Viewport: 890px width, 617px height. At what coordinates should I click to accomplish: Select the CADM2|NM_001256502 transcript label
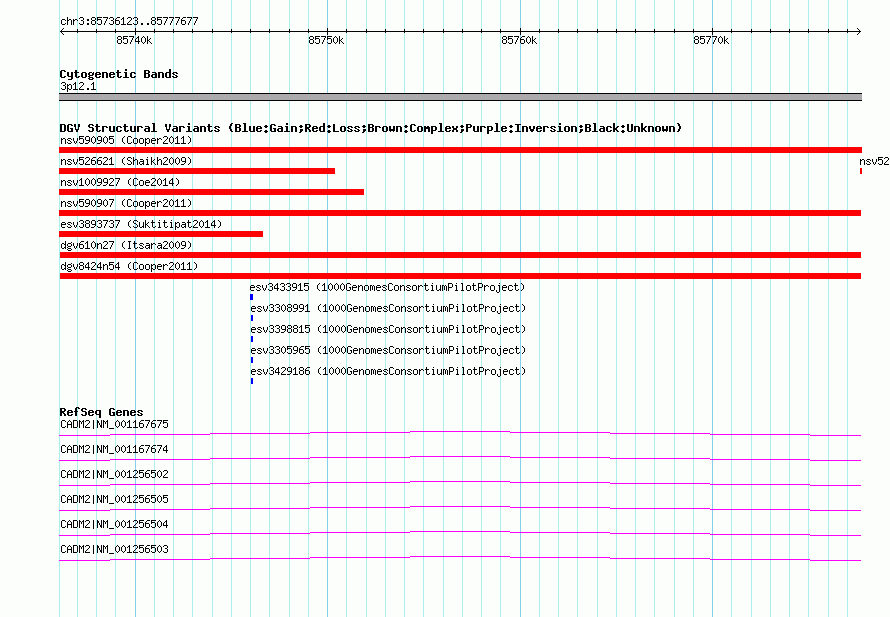[x=114, y=475]
